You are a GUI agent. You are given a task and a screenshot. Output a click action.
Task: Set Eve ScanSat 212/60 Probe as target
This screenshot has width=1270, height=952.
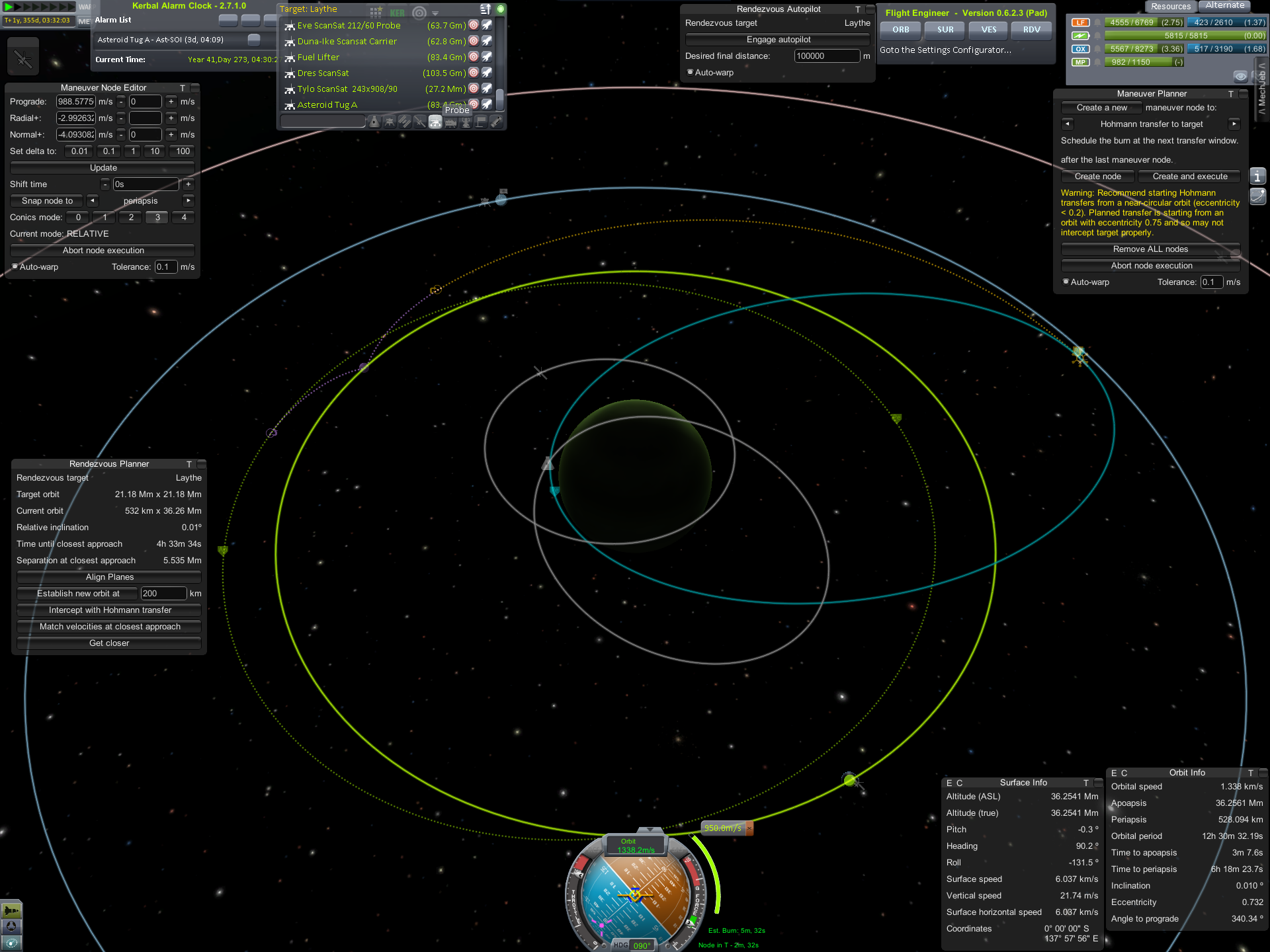click(x=474, y=25)
